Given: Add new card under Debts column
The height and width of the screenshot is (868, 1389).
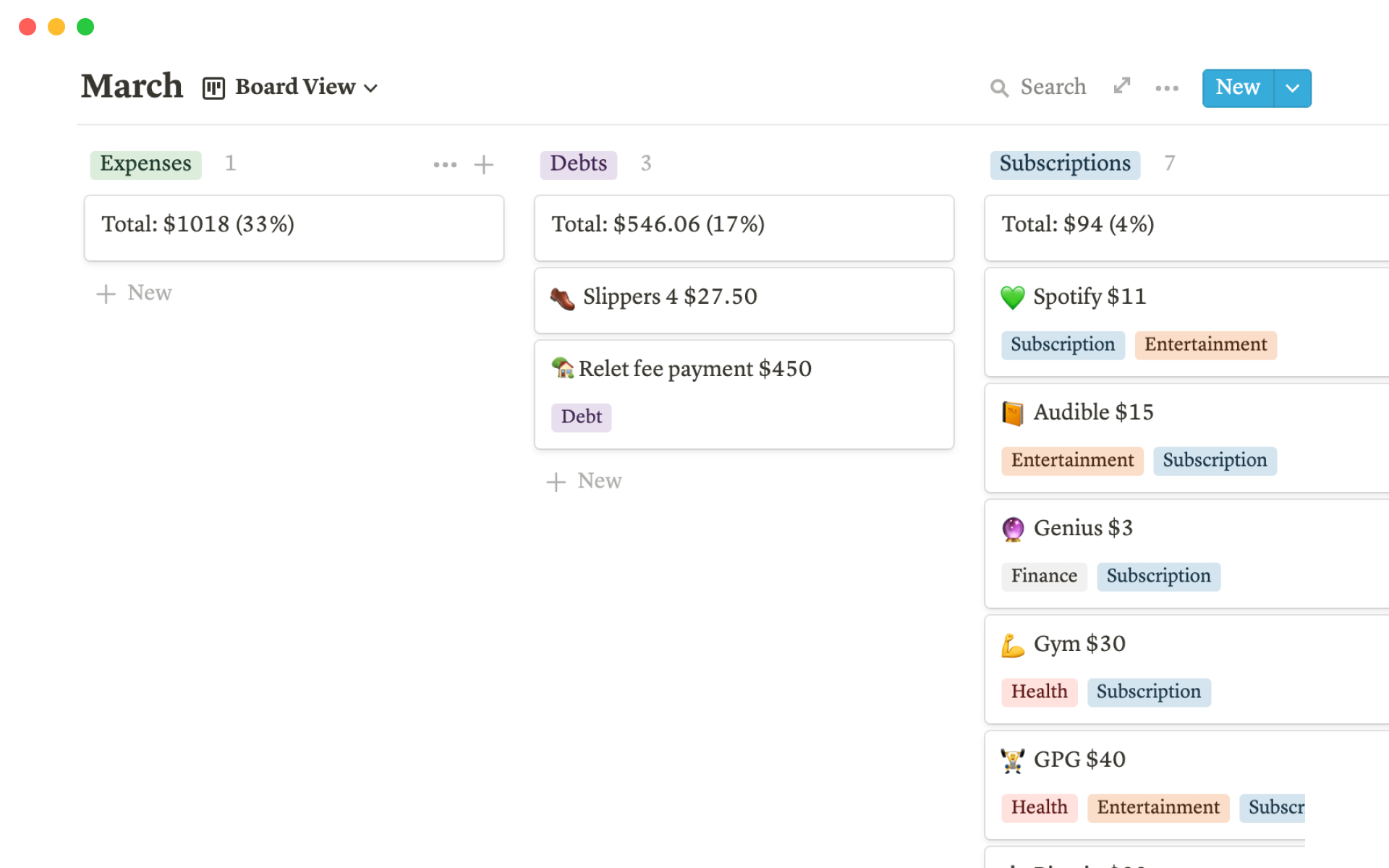Looking at the screenshot, I should 585,481.
